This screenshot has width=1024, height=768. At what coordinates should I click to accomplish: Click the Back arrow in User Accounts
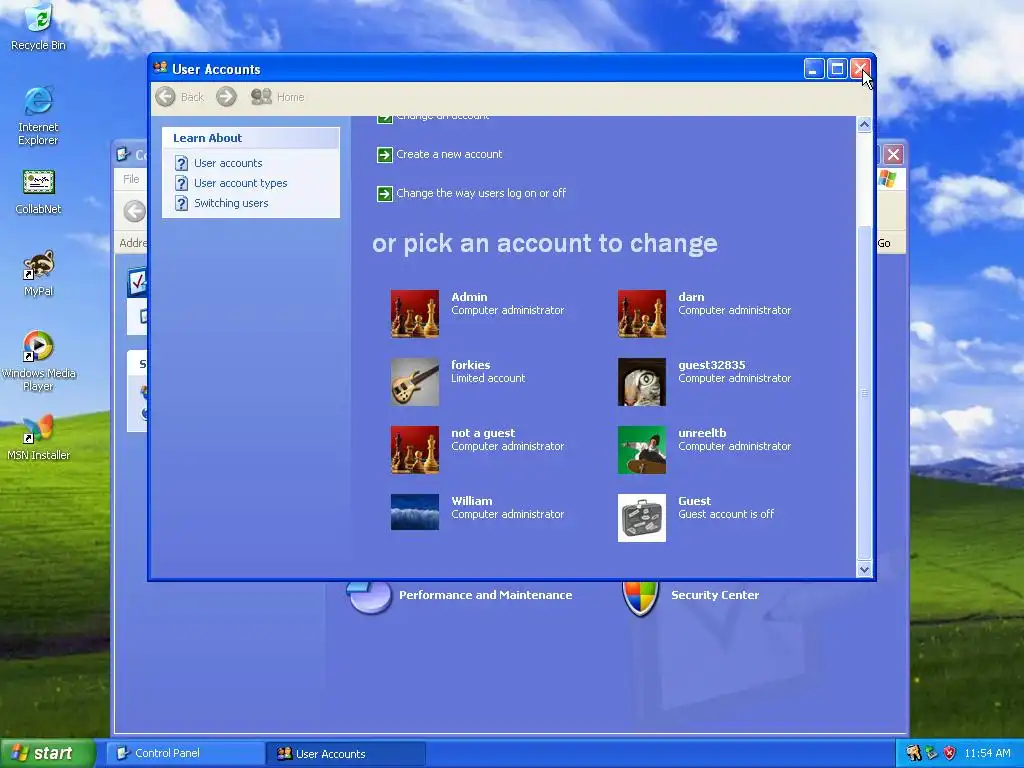pyautogui.click(x=180, y=97)
